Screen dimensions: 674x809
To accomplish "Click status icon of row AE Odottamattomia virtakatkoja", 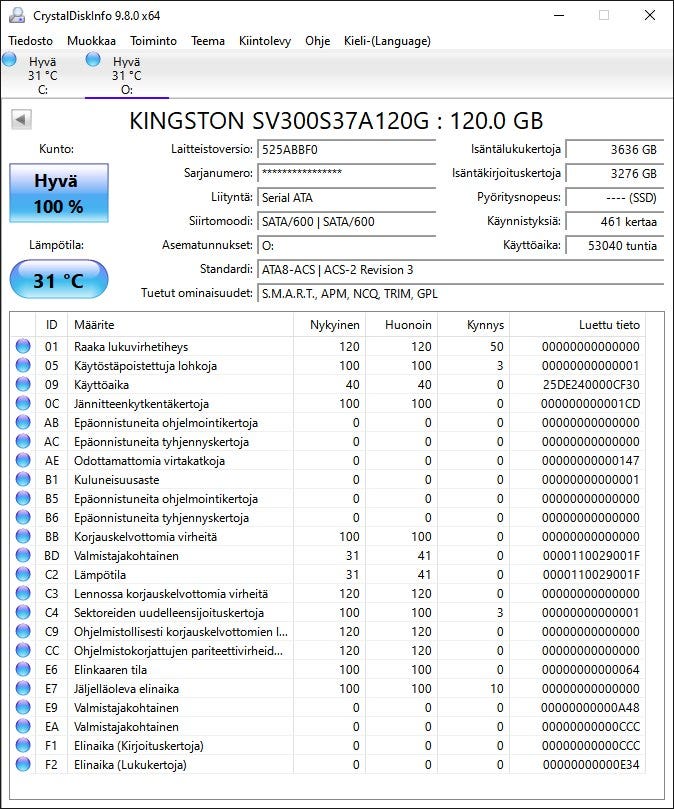I will (23, 460).
